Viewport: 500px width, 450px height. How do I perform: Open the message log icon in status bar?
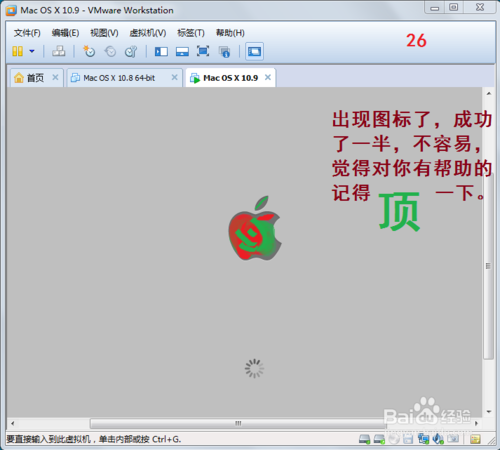tap(475, 439)
